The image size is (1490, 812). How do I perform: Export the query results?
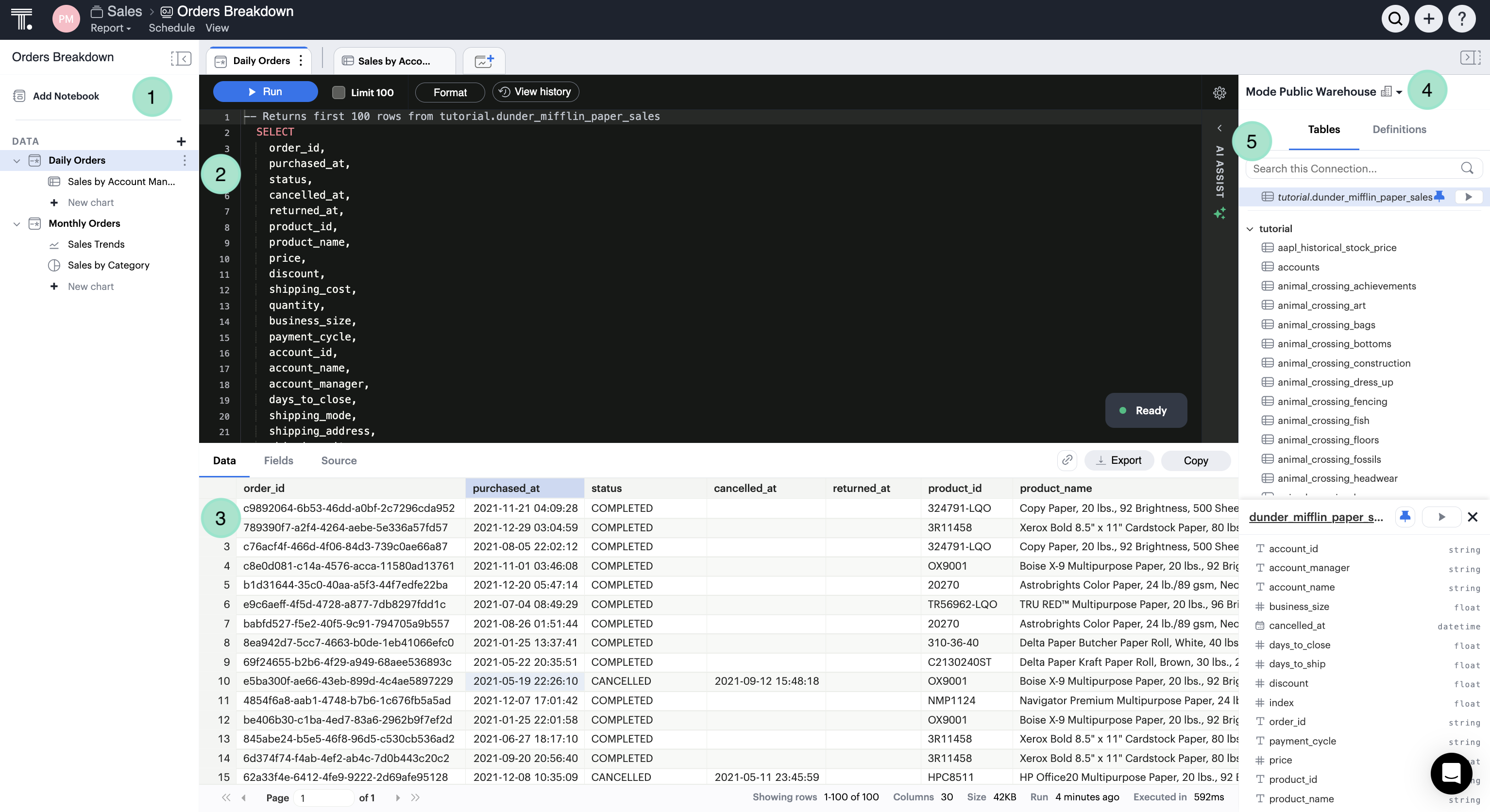[x=1119, y=460]
